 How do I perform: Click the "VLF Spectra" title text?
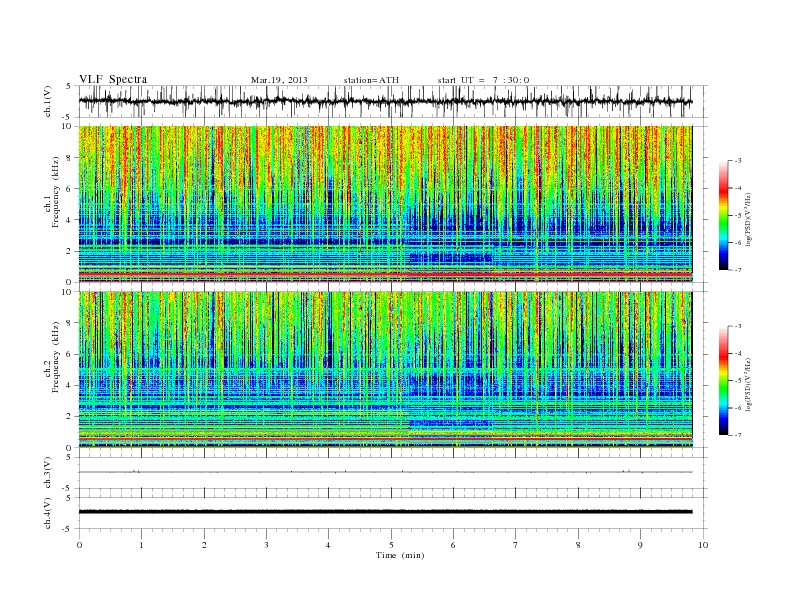[113, 79]
